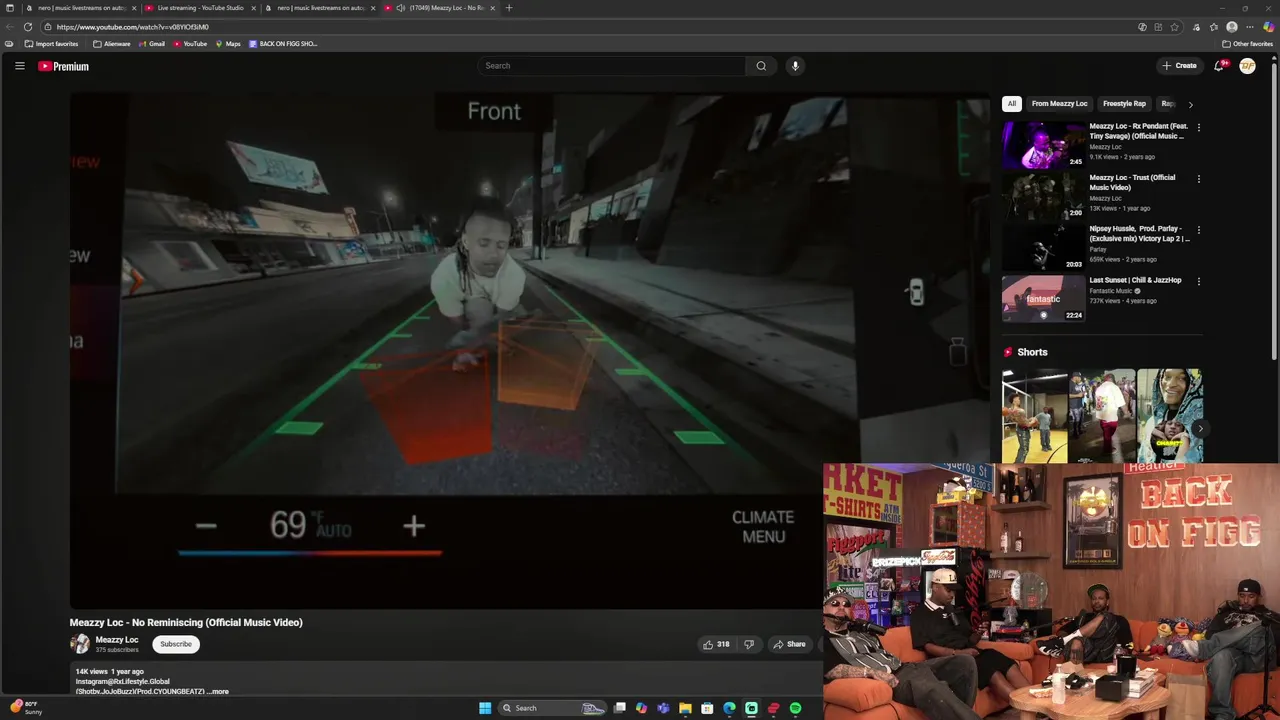Screen dimensions: 1280x720
Task: Click the Create button
Action: click(1179, 66)
